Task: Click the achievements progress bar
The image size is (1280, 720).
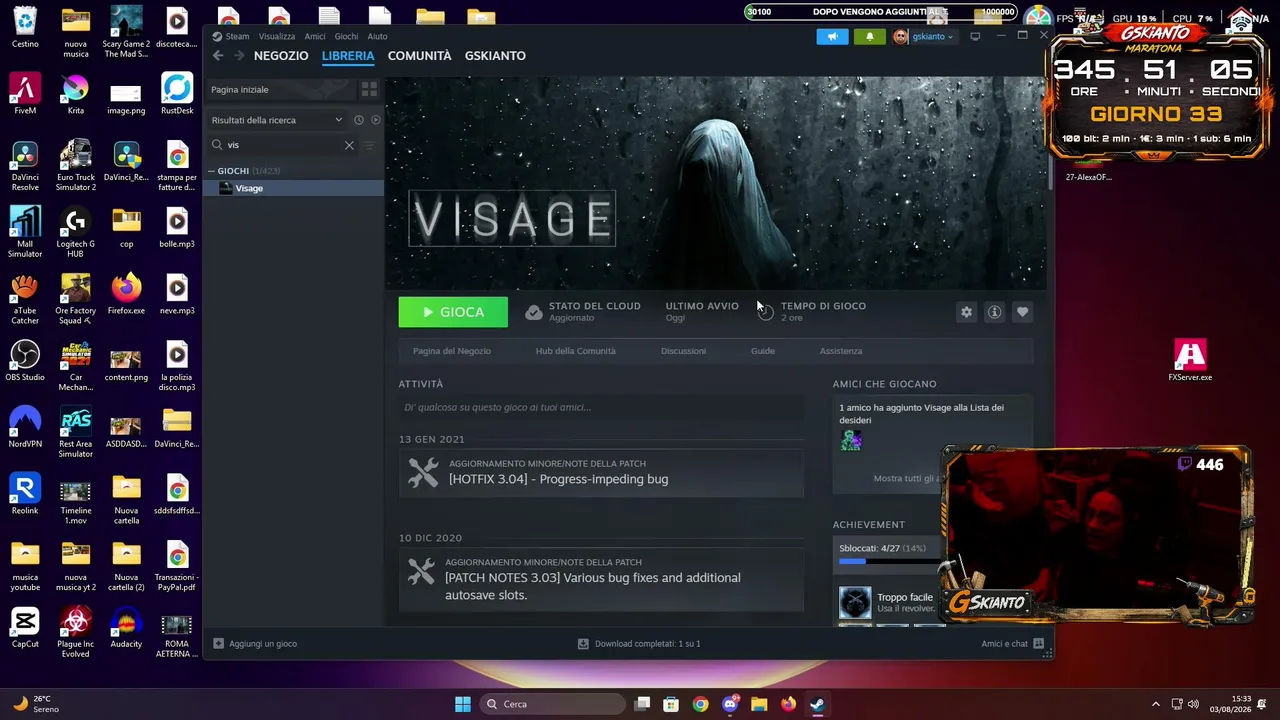Action: (886, 562)
